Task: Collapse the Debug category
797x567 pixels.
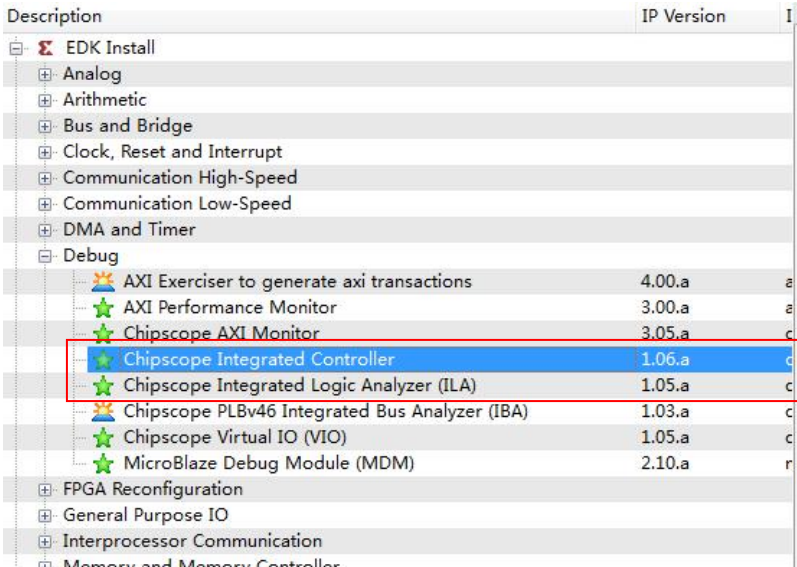Action: [x=45, y=256]
